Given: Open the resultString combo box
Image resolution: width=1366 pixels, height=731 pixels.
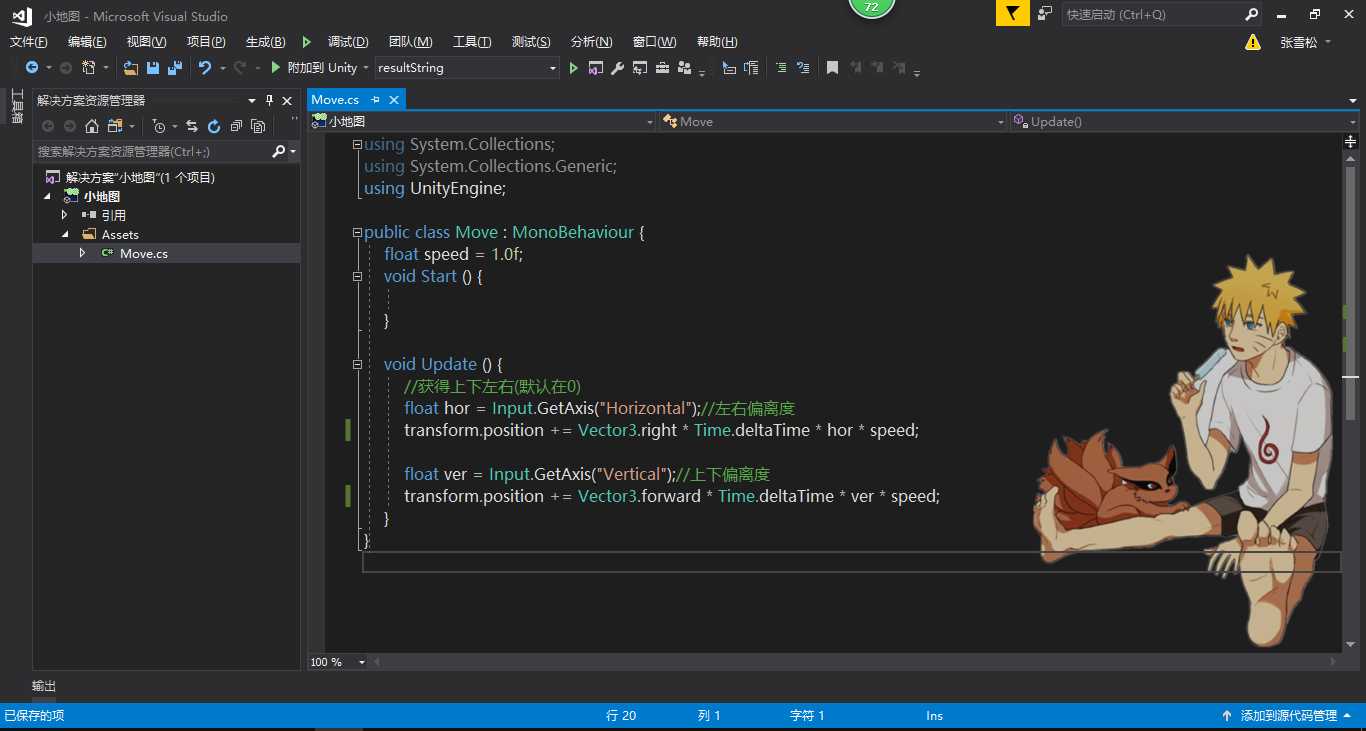Looking at the screenshot, I should point(467,68).
